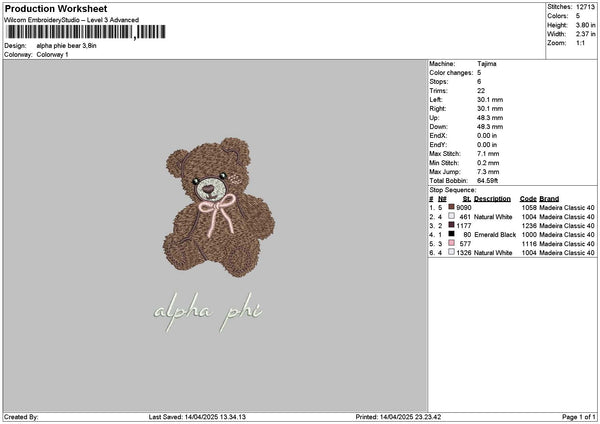The image size is (600, 424).
Task: Click the Min Stitch value '0.2 mm'
Action: click(488, 163)
